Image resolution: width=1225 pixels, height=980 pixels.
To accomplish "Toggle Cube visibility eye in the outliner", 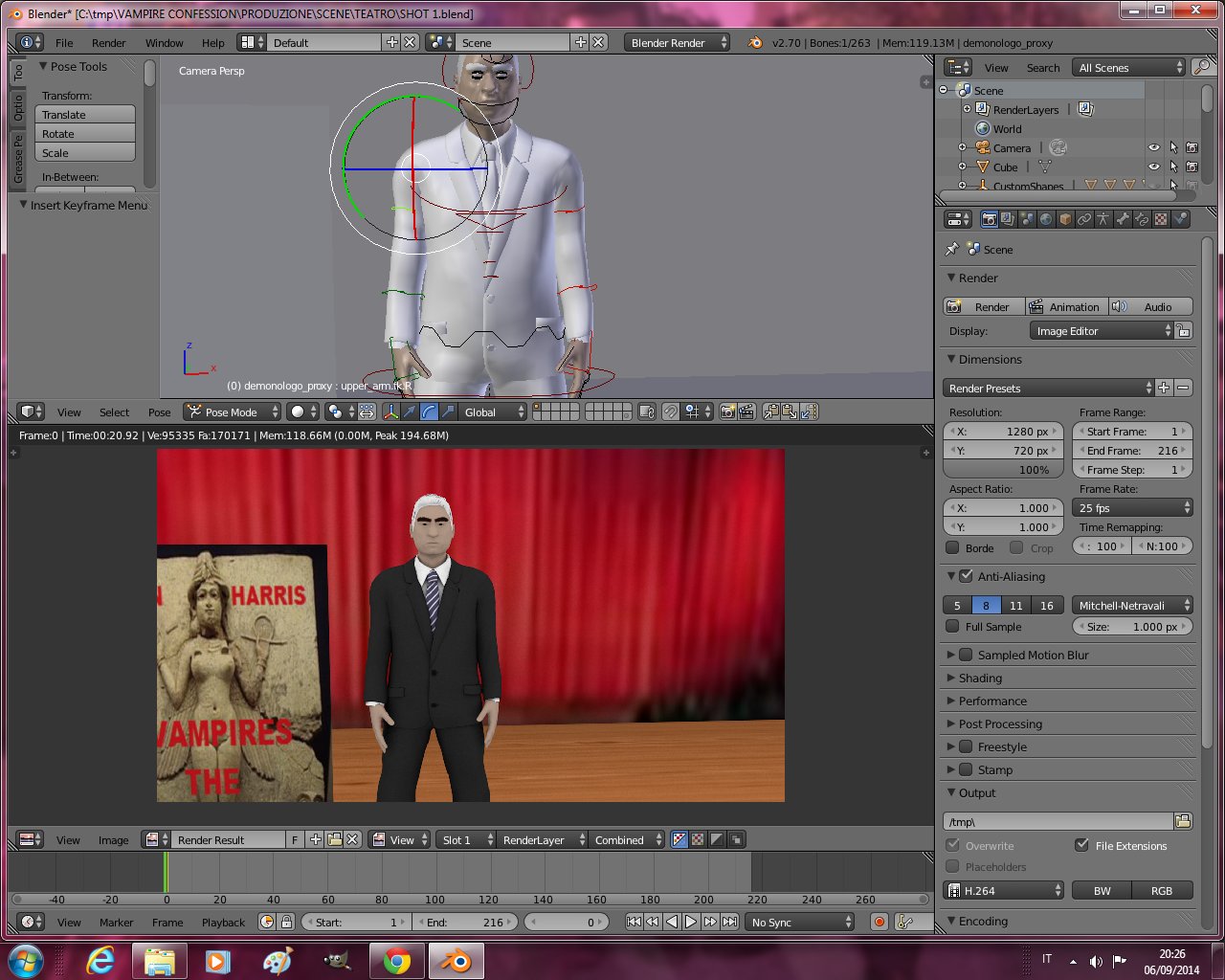I will (x=1154, y=167).
